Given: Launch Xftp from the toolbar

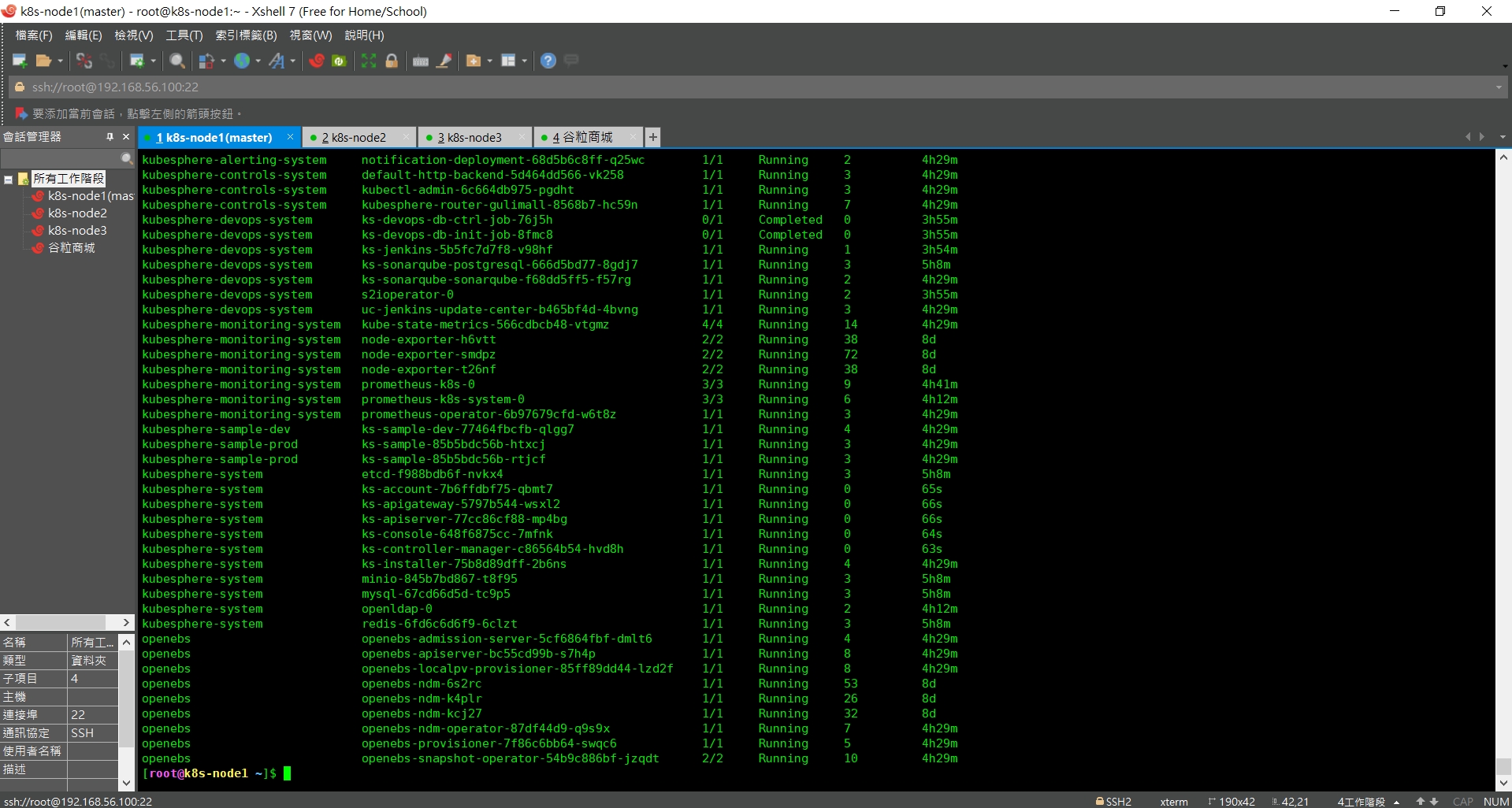Looking at the screenshot, I should click(339, 61).
